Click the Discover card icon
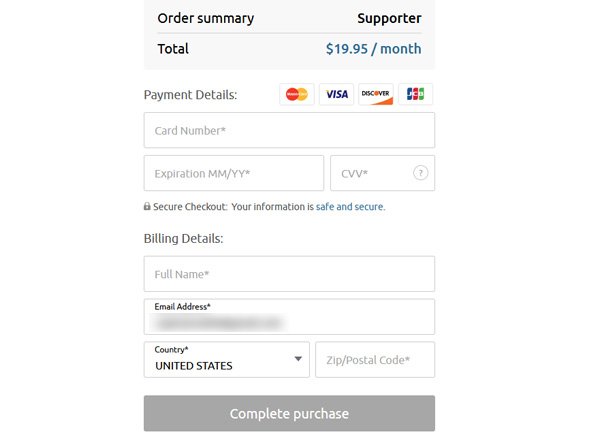Image resolution: width=600 pixels, height=440 pixels. coord(376,94)
